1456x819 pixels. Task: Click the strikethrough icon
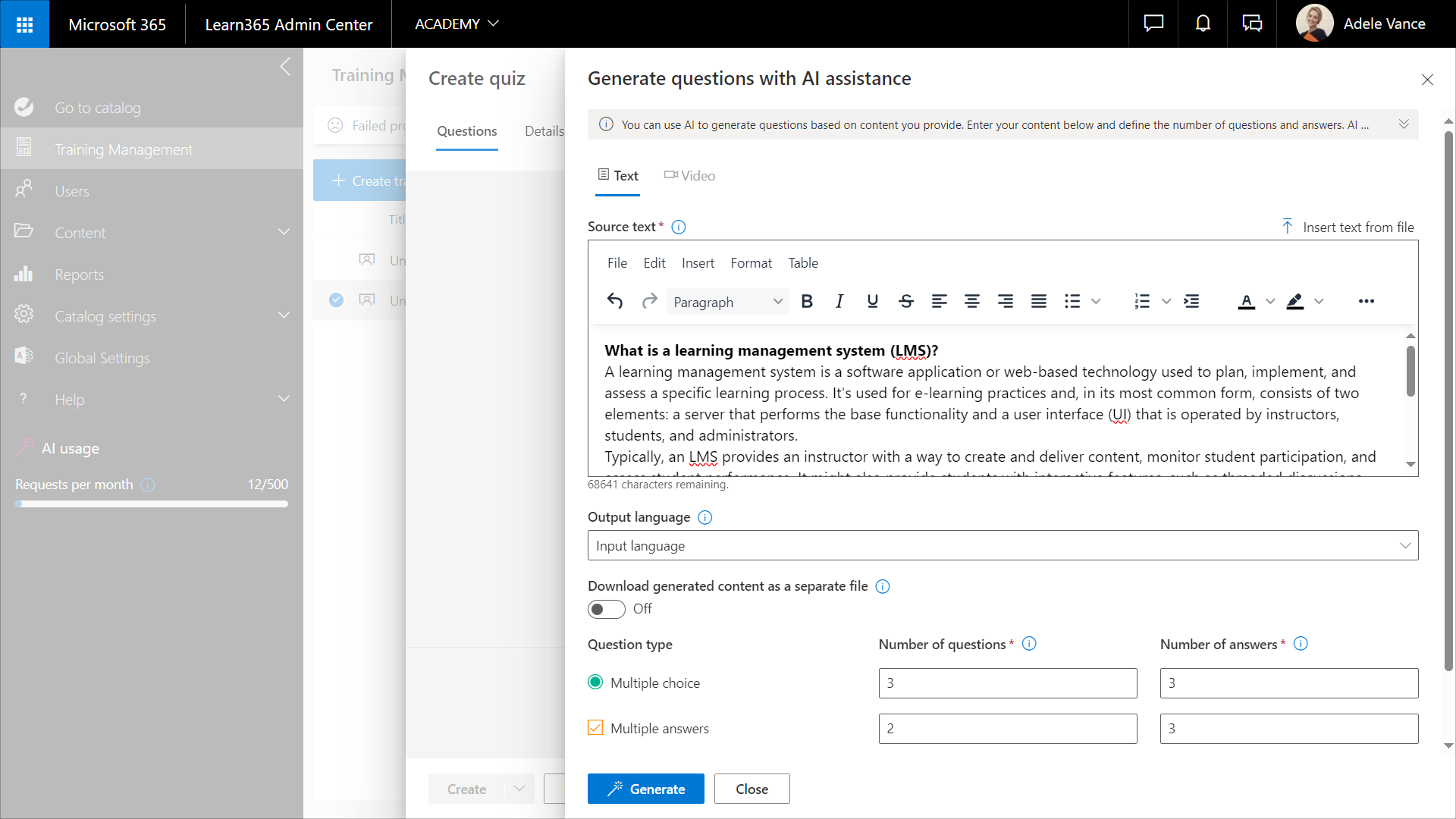pyautogui.click(x=906, y=302)
